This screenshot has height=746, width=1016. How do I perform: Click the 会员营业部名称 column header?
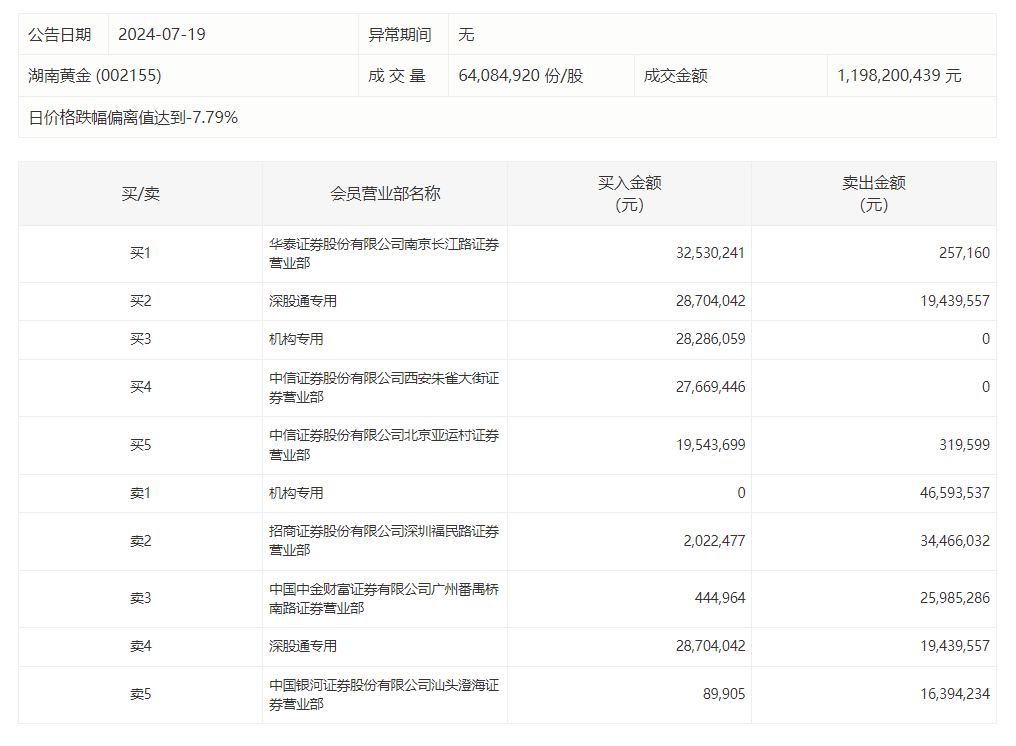(385, 194)
